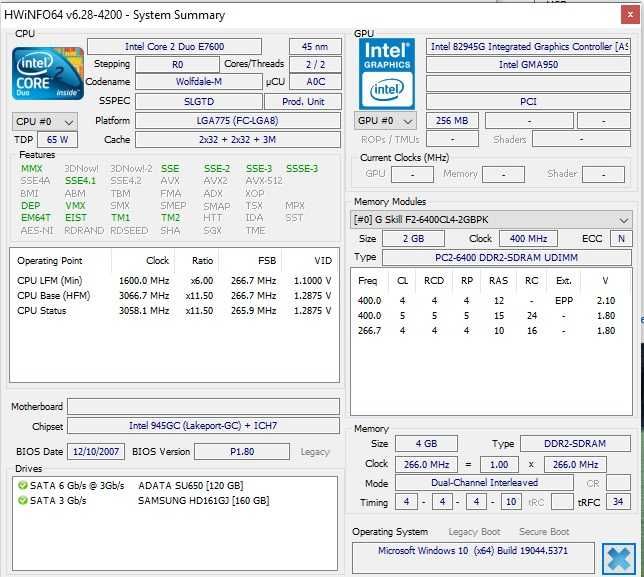644x577 pixels.
Task: Select the CPU Base (HFM) operating point row
Action: coord(174,296)
